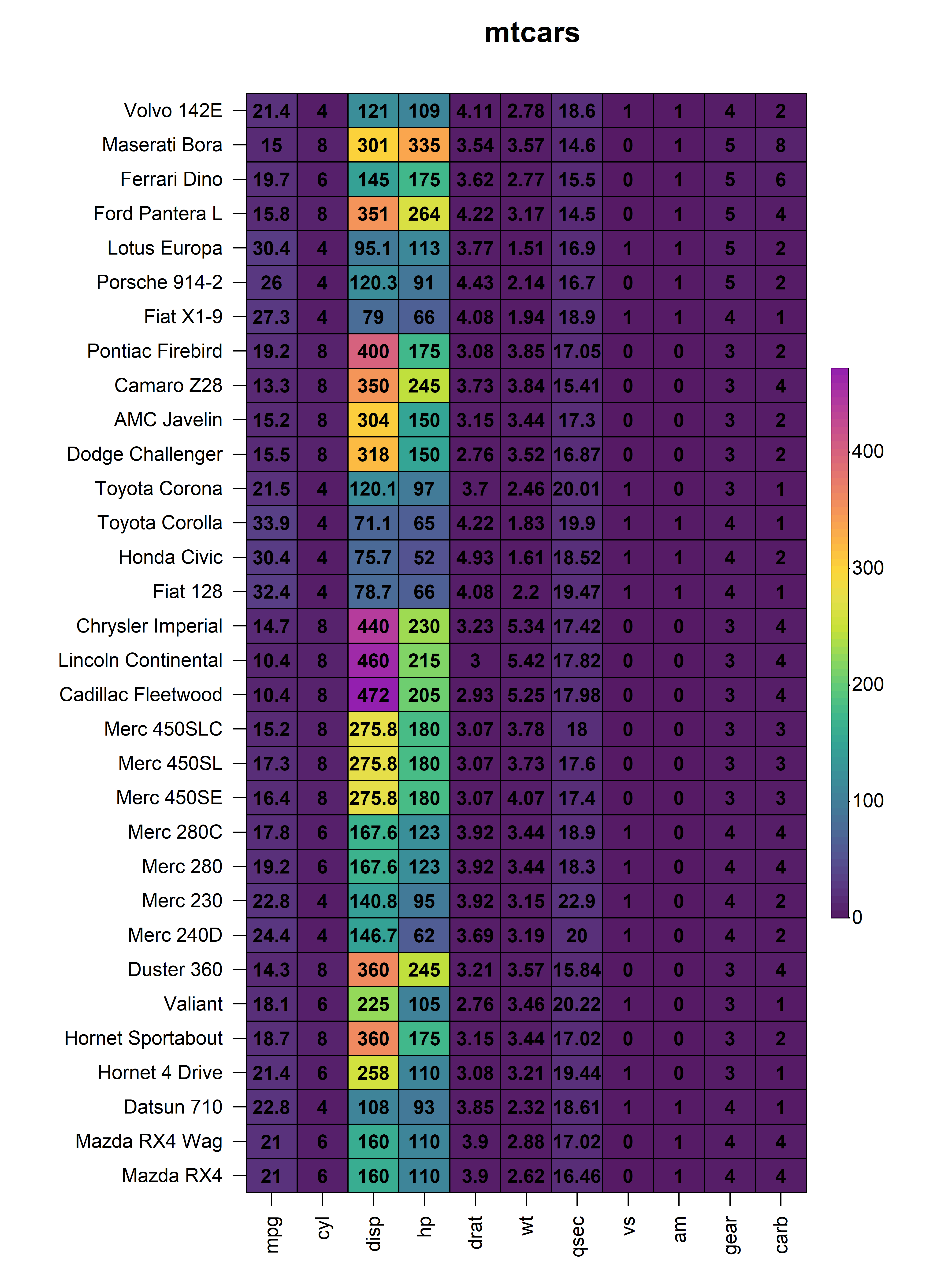Click the Maserati Bora hp cell 335
Image resolution: width=937 pixels, height=1288 pixels.
coord(424,145)
